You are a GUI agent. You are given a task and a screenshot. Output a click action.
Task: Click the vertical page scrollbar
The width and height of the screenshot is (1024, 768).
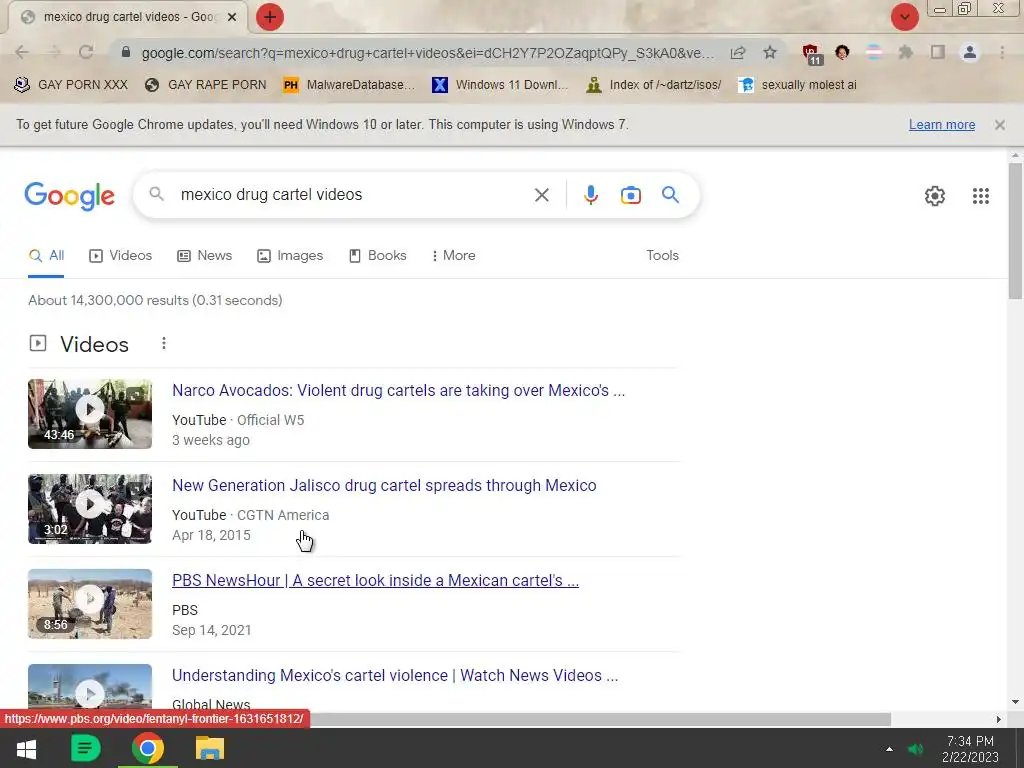pyautogui.click(x=1015, y=232)
